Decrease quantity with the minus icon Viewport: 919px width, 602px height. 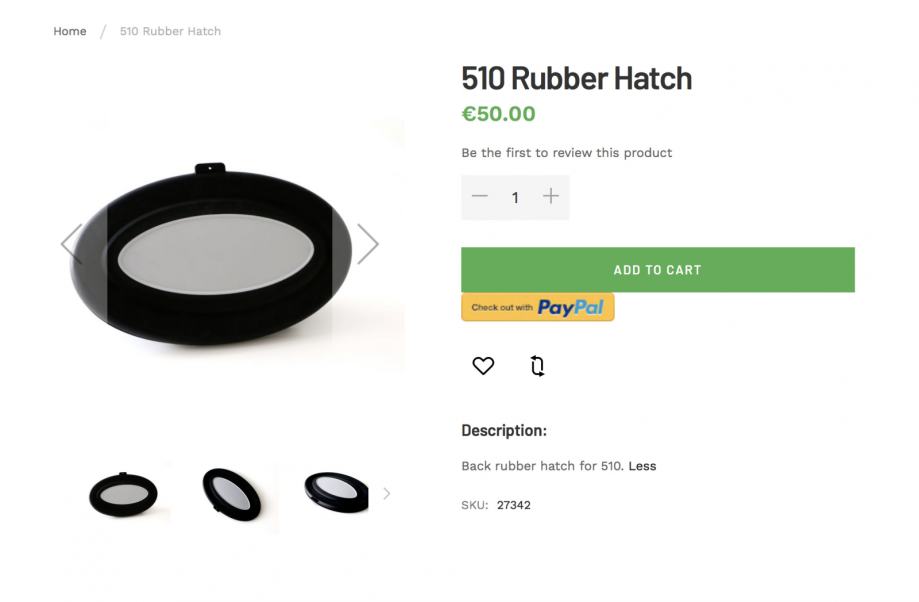[479, 196]
